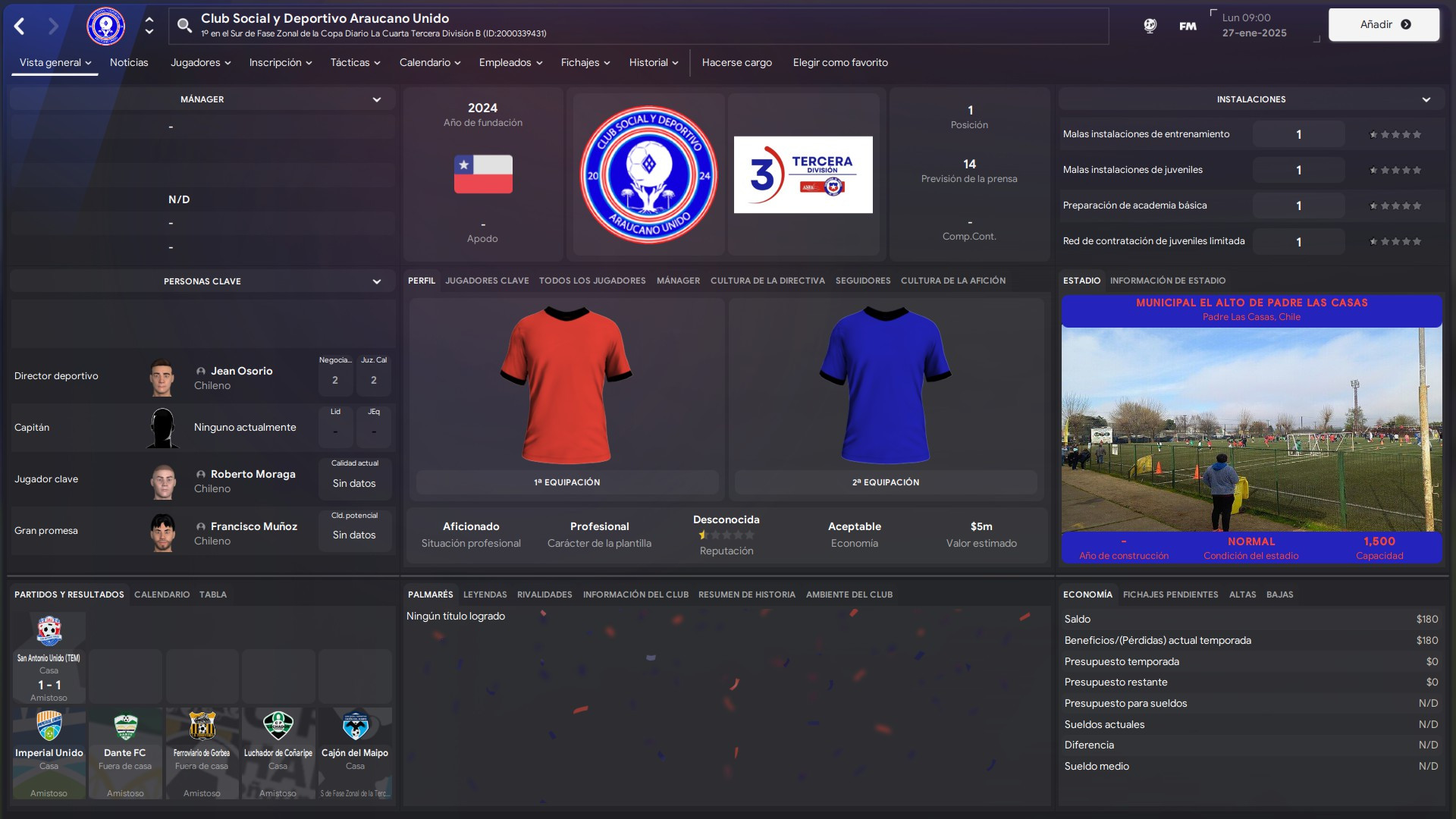Open Todos los jugadores tab
1456x819 pixels.
coord(592,281)
